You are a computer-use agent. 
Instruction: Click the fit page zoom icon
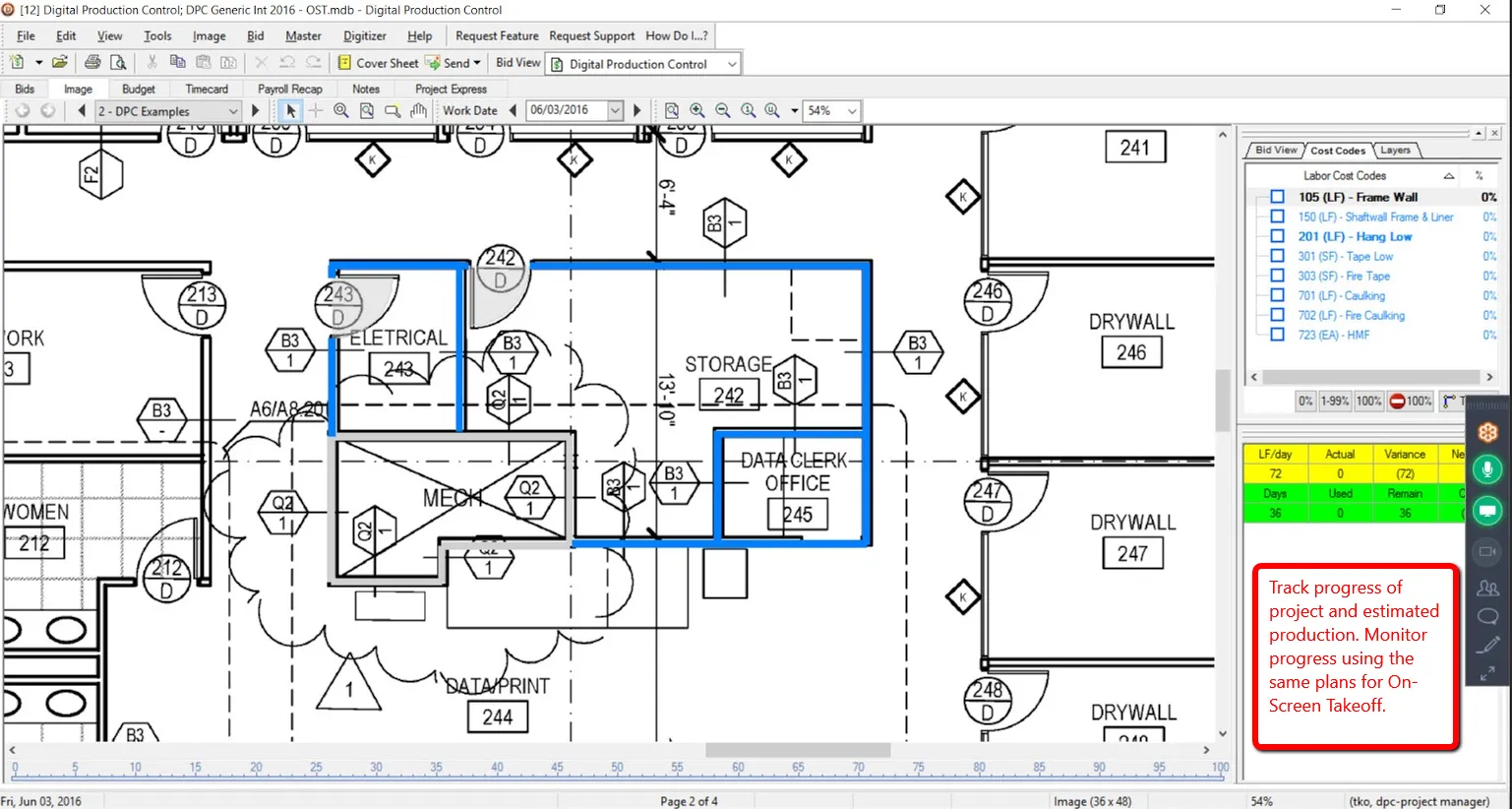tap(672, 110)
